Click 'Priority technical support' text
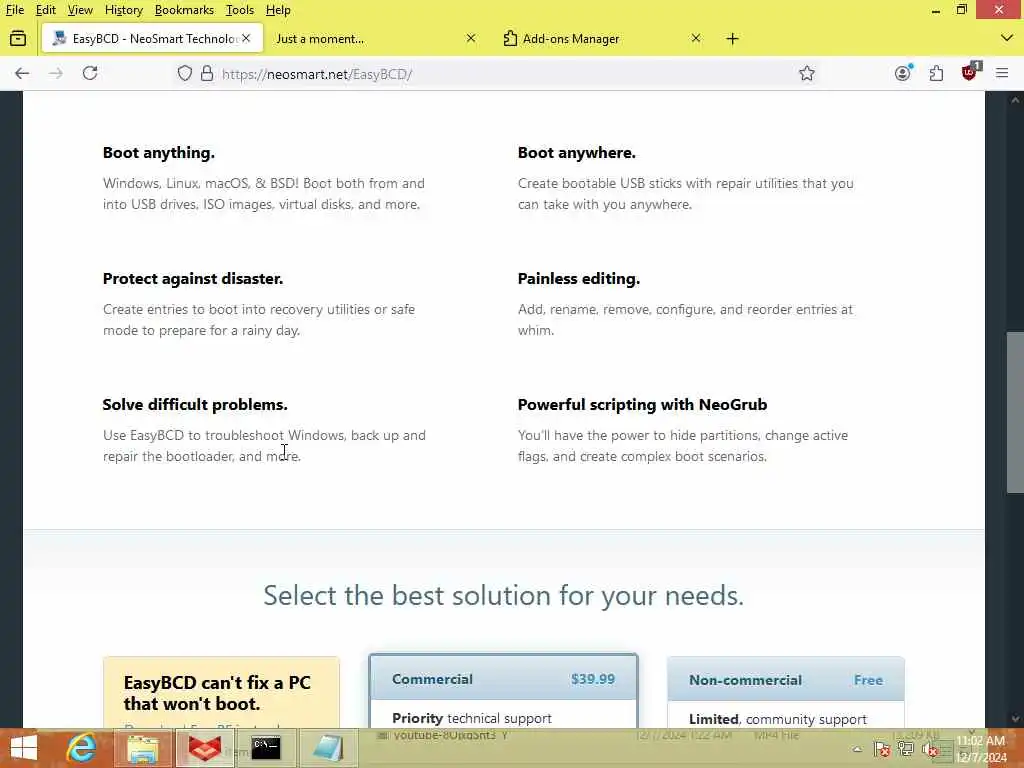 tap(472, 718)
